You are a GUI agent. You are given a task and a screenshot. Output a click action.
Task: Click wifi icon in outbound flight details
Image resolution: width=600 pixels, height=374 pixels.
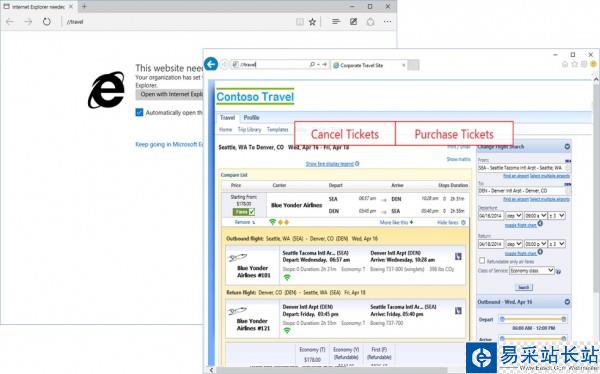pyautogui.click(x=287, y=278)
